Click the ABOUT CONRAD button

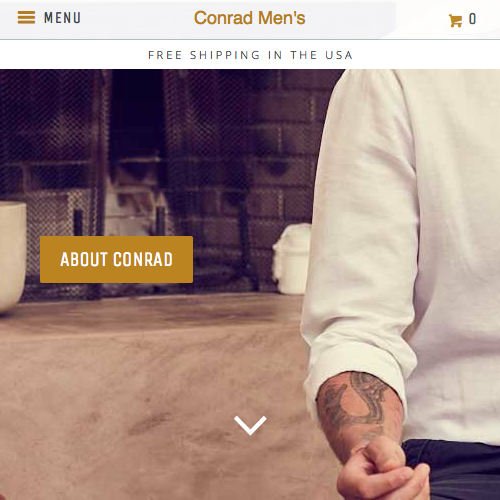[x=116, y=259]
